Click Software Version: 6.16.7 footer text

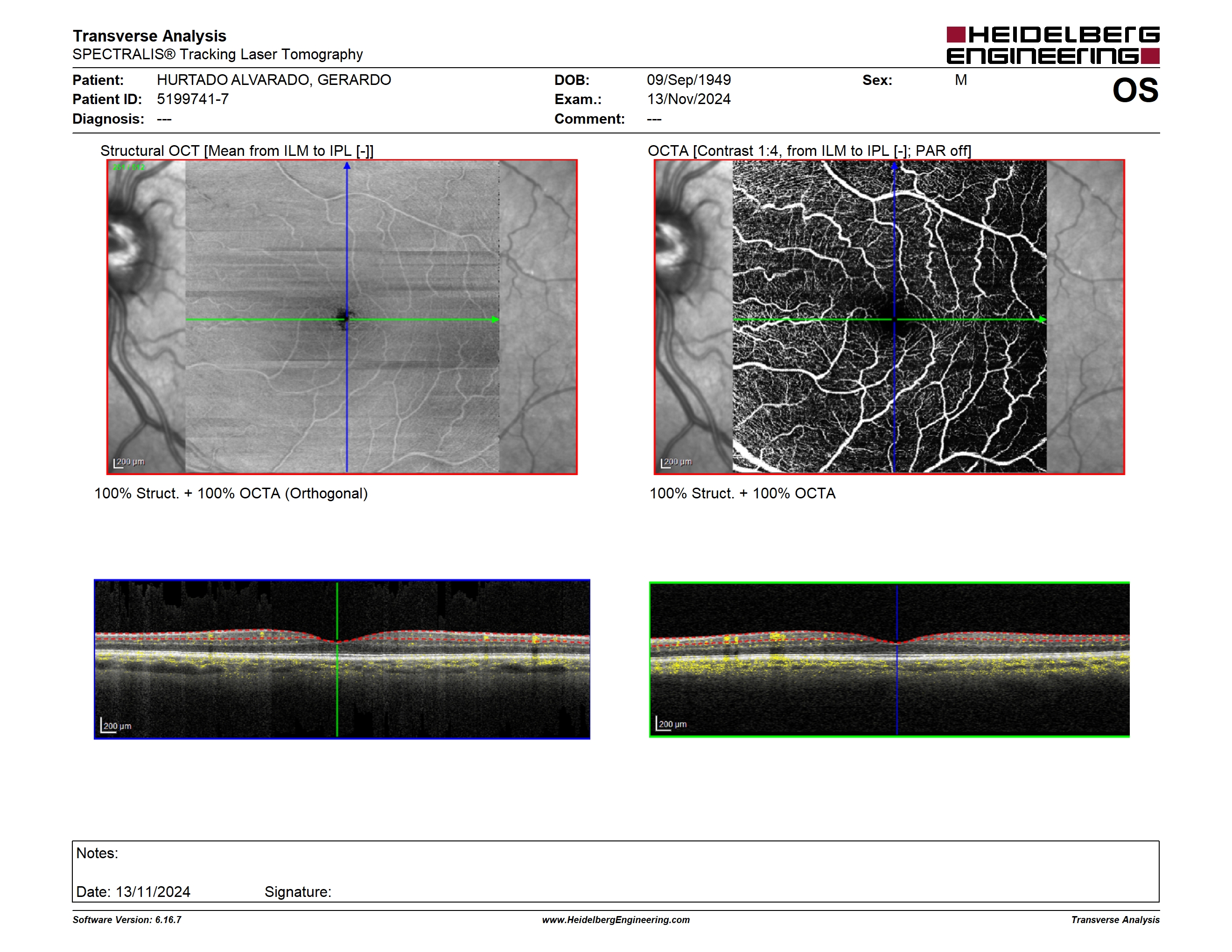(x=127, y=920)
